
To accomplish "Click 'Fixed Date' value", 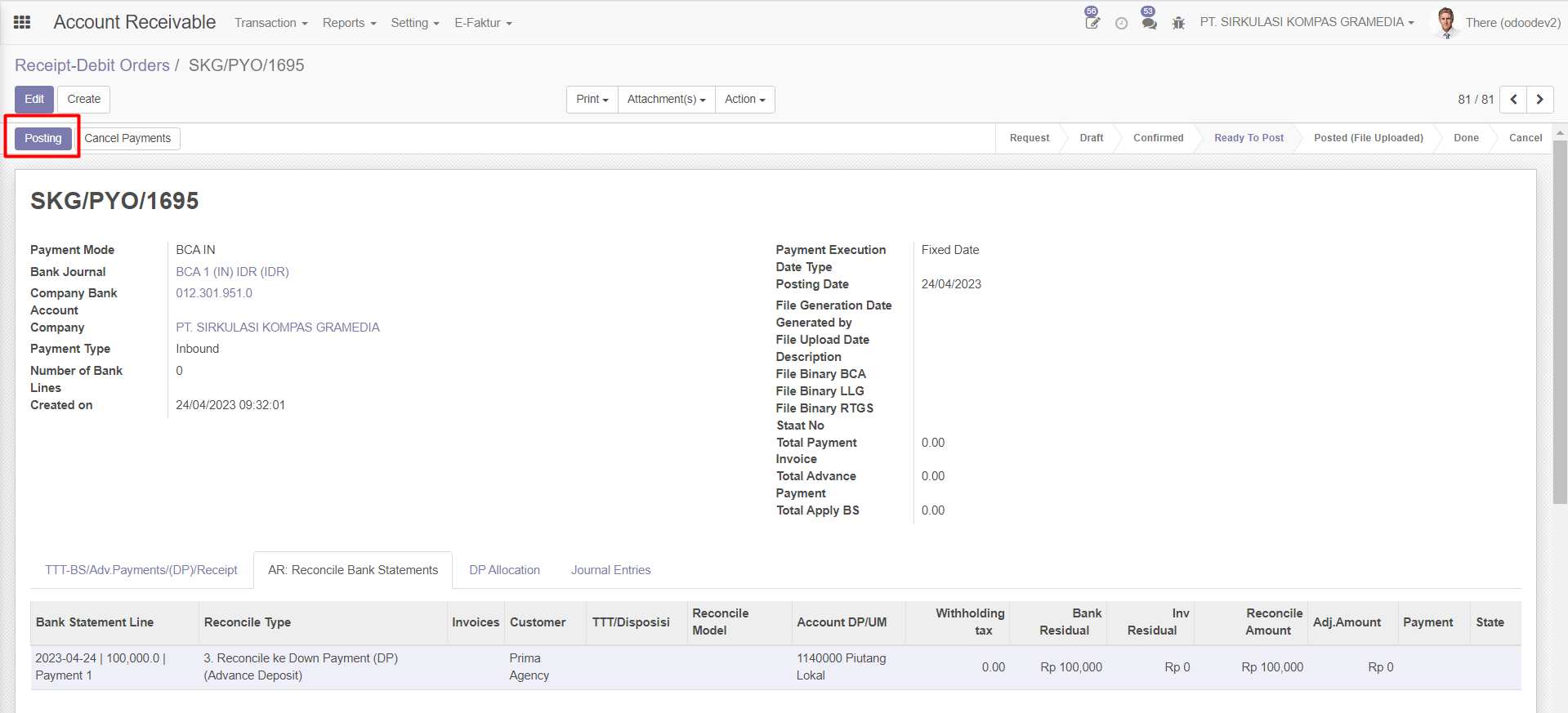I will click(950, 250).
